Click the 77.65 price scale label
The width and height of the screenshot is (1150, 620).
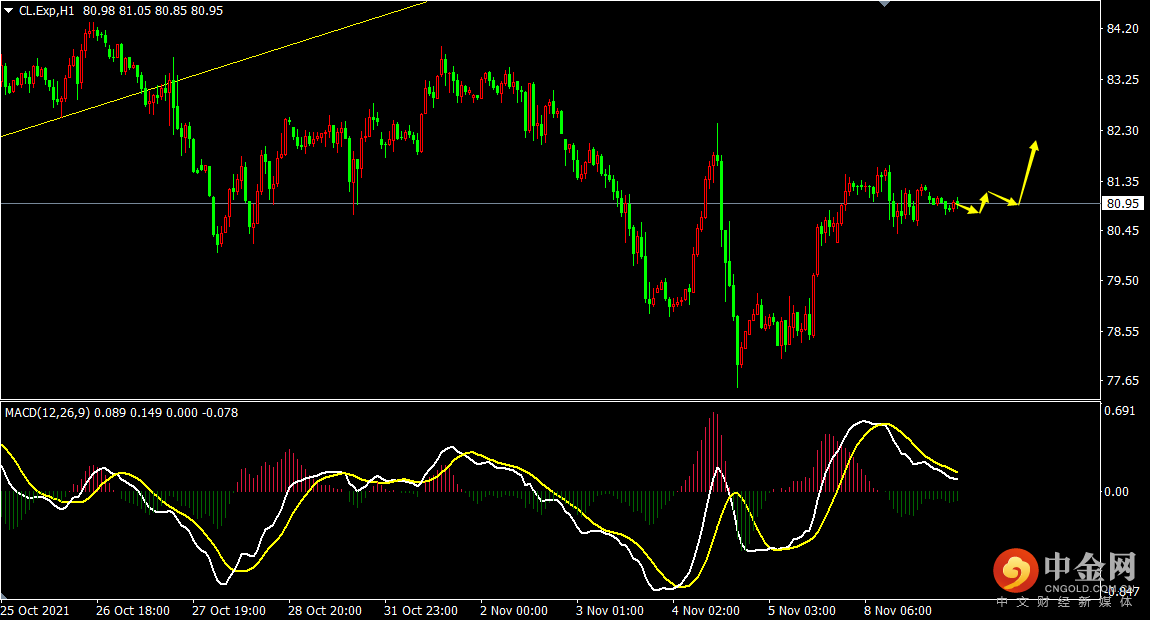coord(1122,380)
